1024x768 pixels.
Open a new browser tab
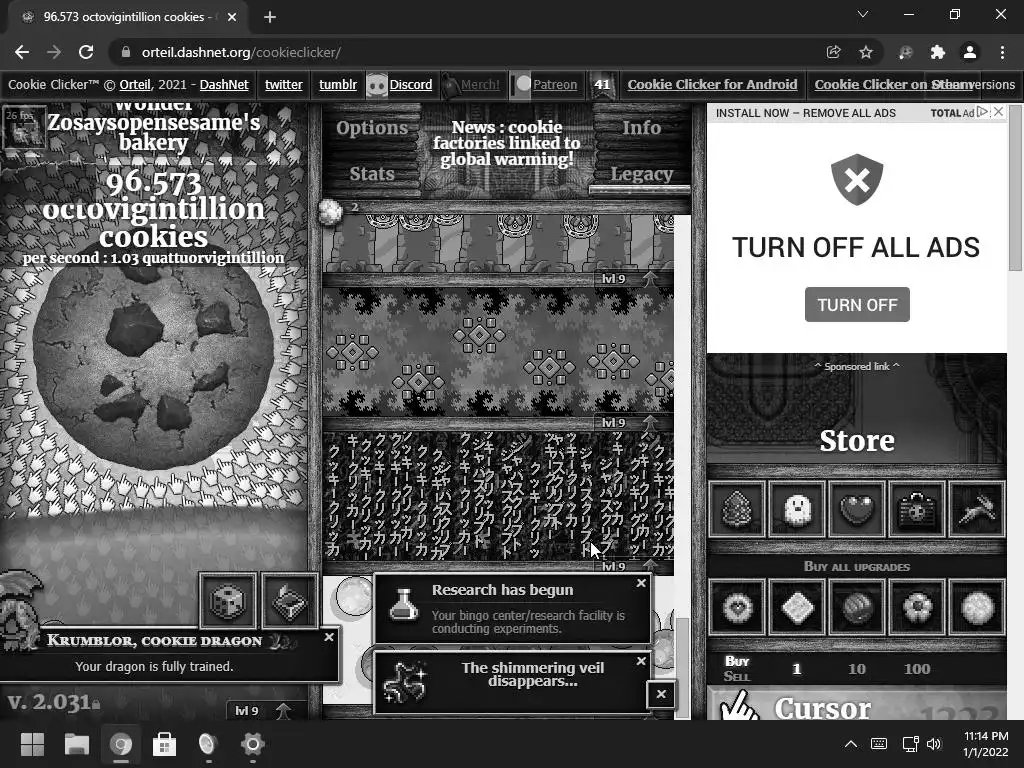(x=270, y=17)
